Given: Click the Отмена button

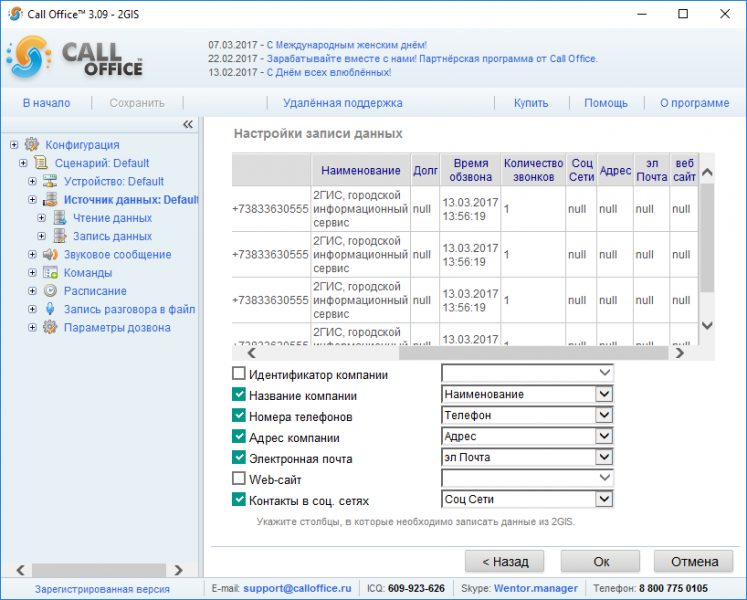Looking at the screenshot, I should click(x=694, y=561).
